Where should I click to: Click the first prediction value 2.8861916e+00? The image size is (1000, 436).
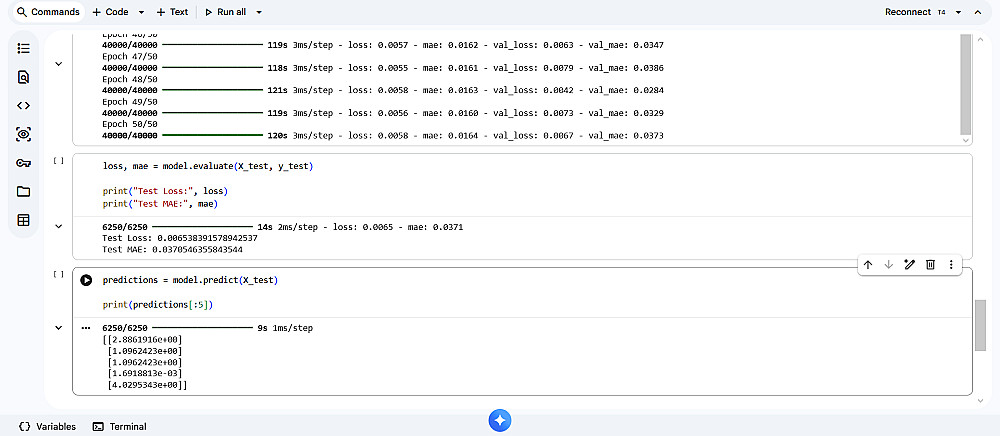(146, 340)
